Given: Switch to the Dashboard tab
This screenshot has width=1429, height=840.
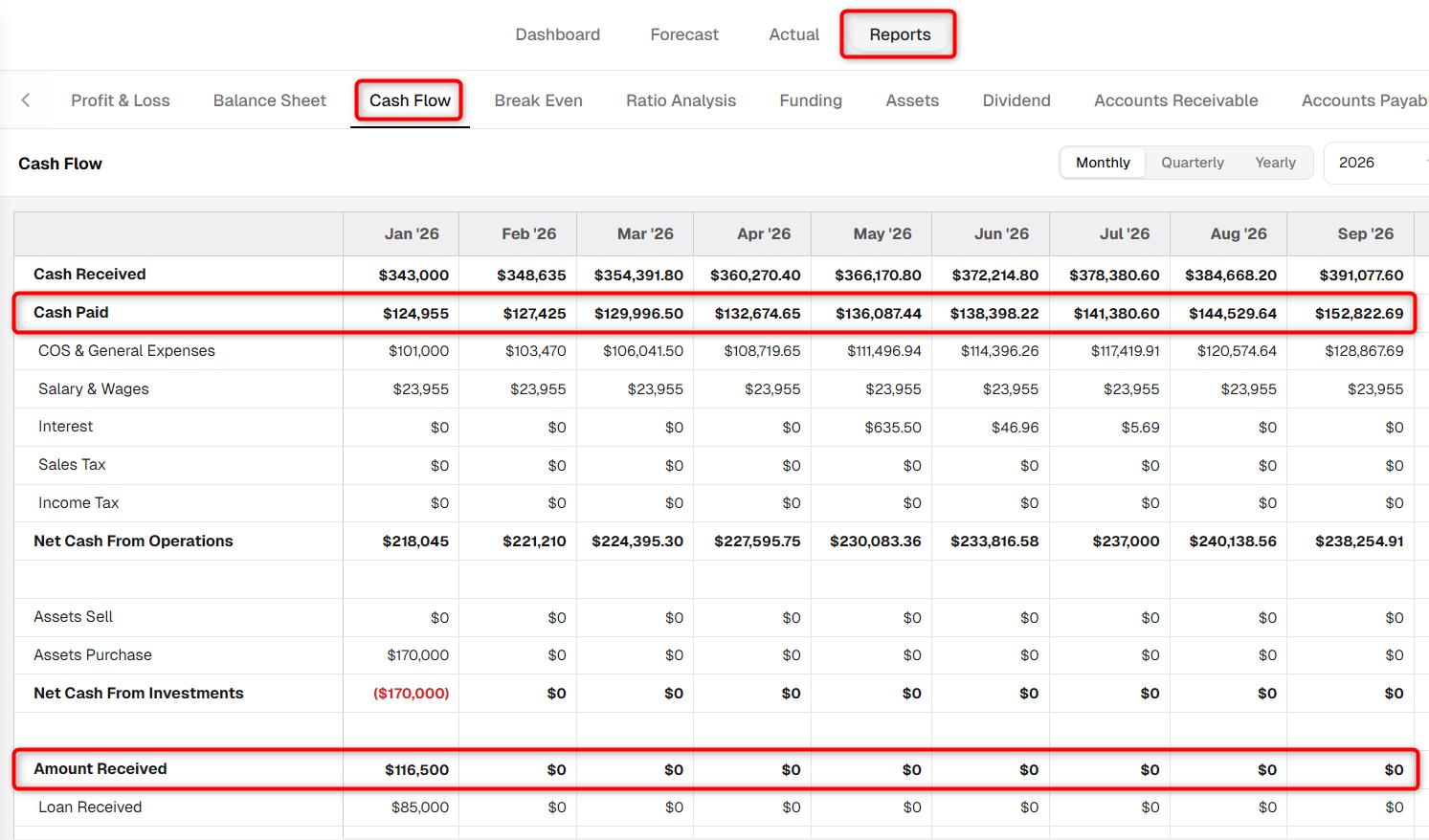Looking at the screenshot, I should pyautogui.click(x=557, y=34).
